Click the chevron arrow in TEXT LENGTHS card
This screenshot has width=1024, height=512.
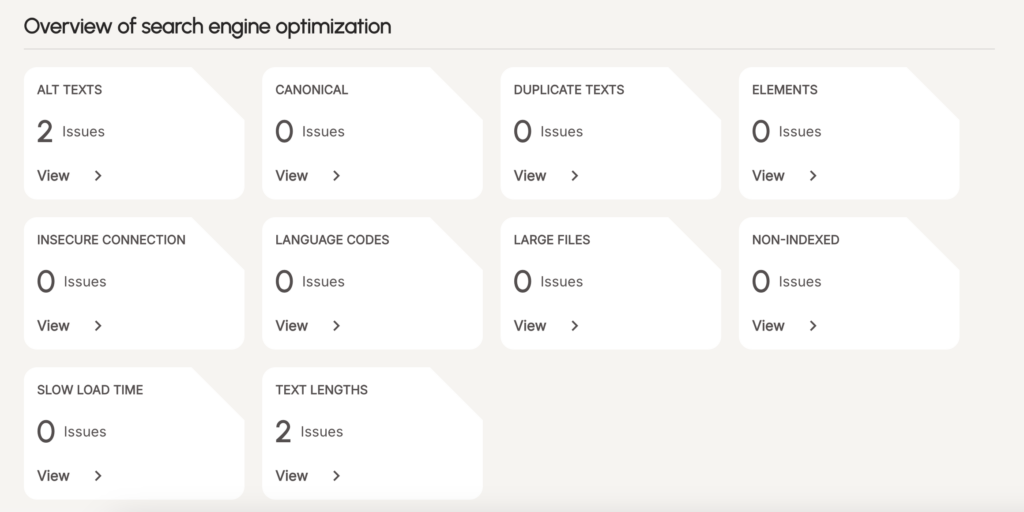coord(336,476)
